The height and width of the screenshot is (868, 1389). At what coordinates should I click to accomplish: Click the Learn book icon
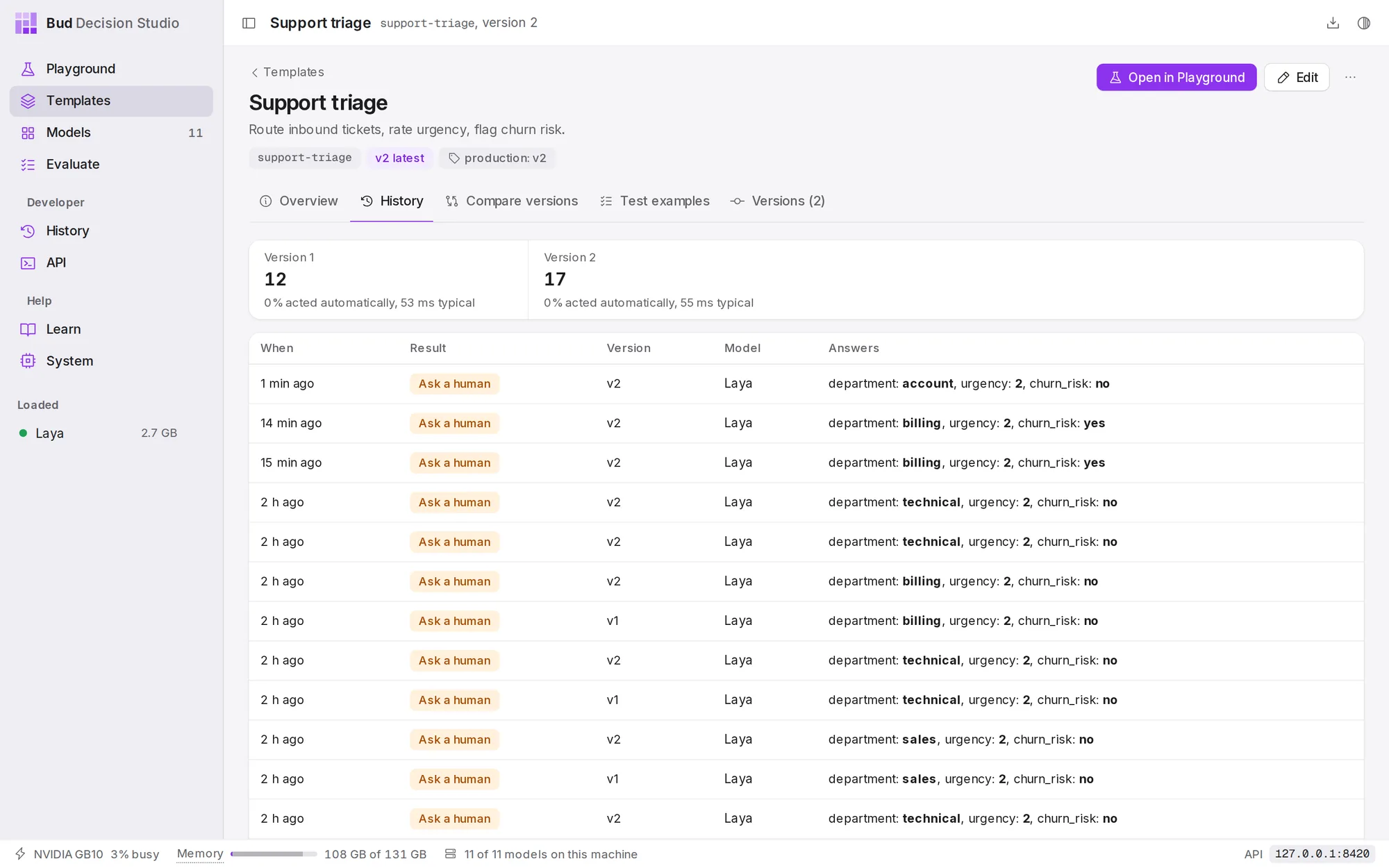click(x=28, y=329)
